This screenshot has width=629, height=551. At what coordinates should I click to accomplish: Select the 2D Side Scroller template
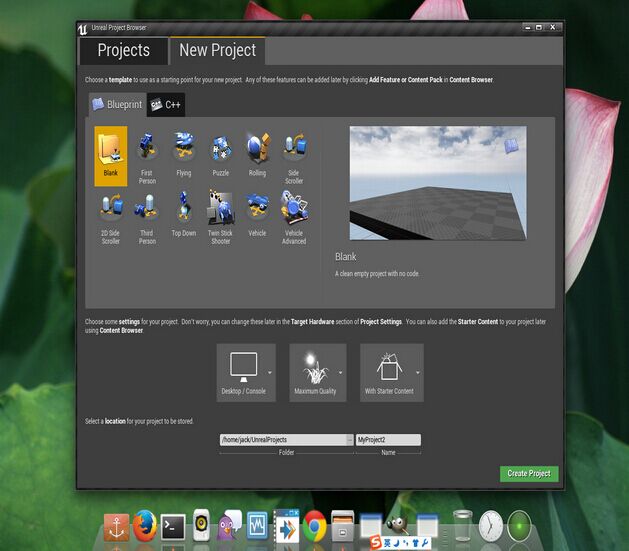coord(111,217)
